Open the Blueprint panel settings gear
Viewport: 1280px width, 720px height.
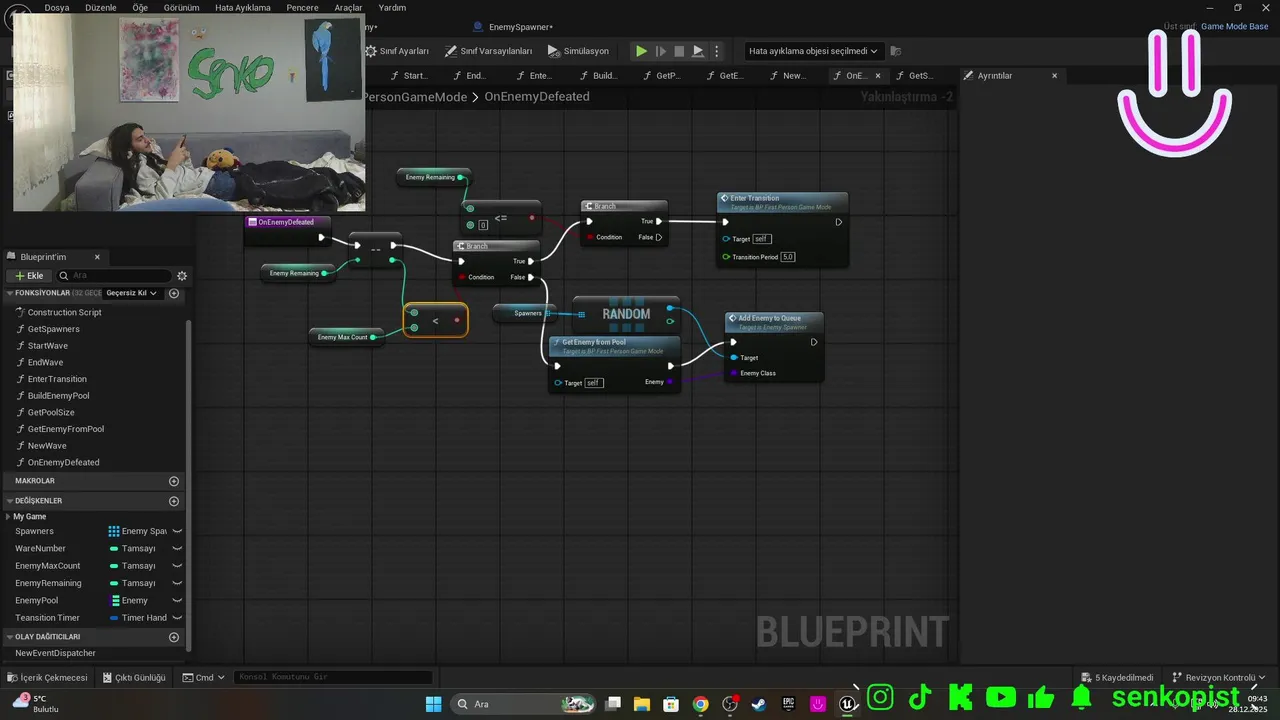182,276
